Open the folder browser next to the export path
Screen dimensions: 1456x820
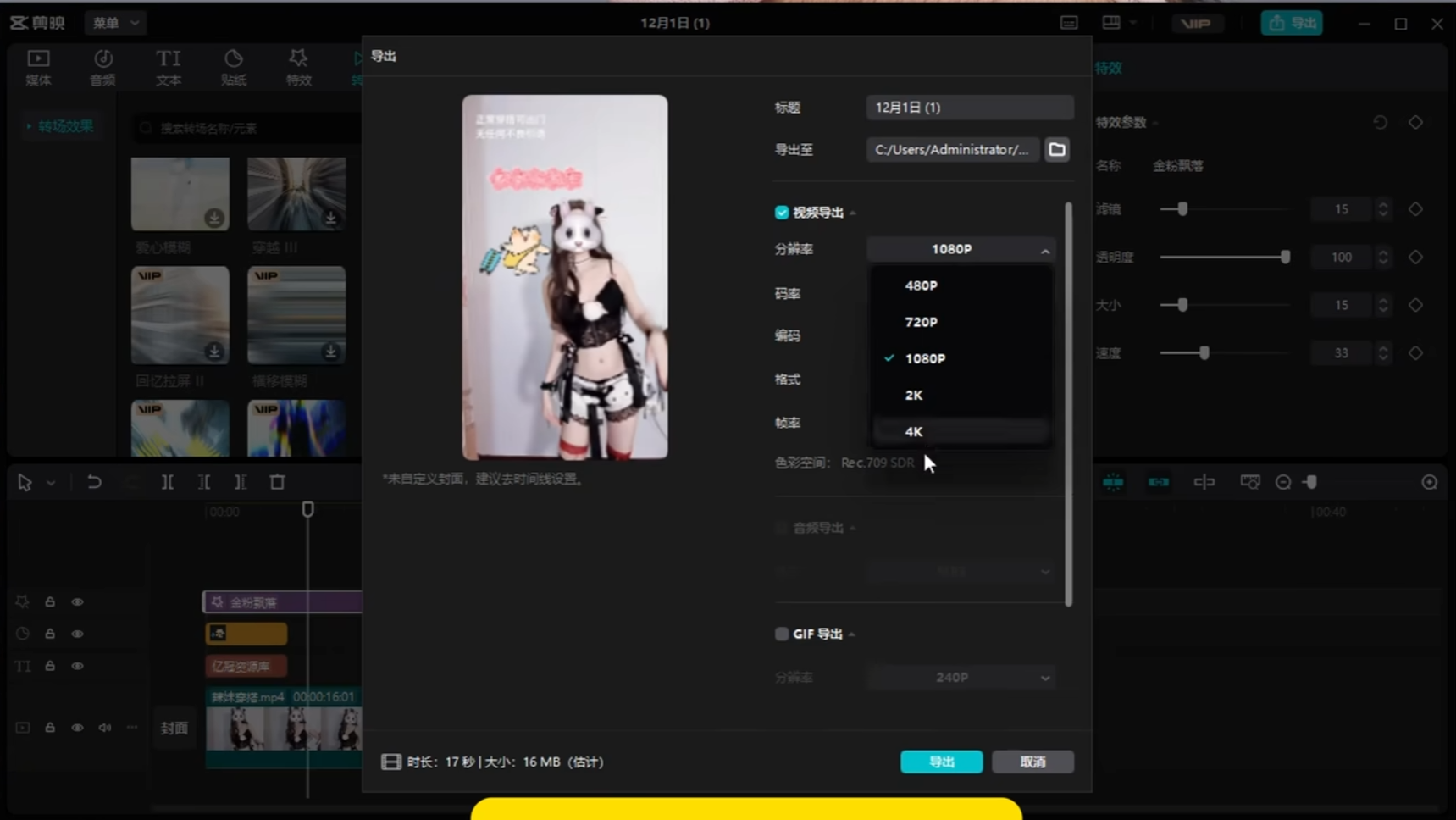1056,149
